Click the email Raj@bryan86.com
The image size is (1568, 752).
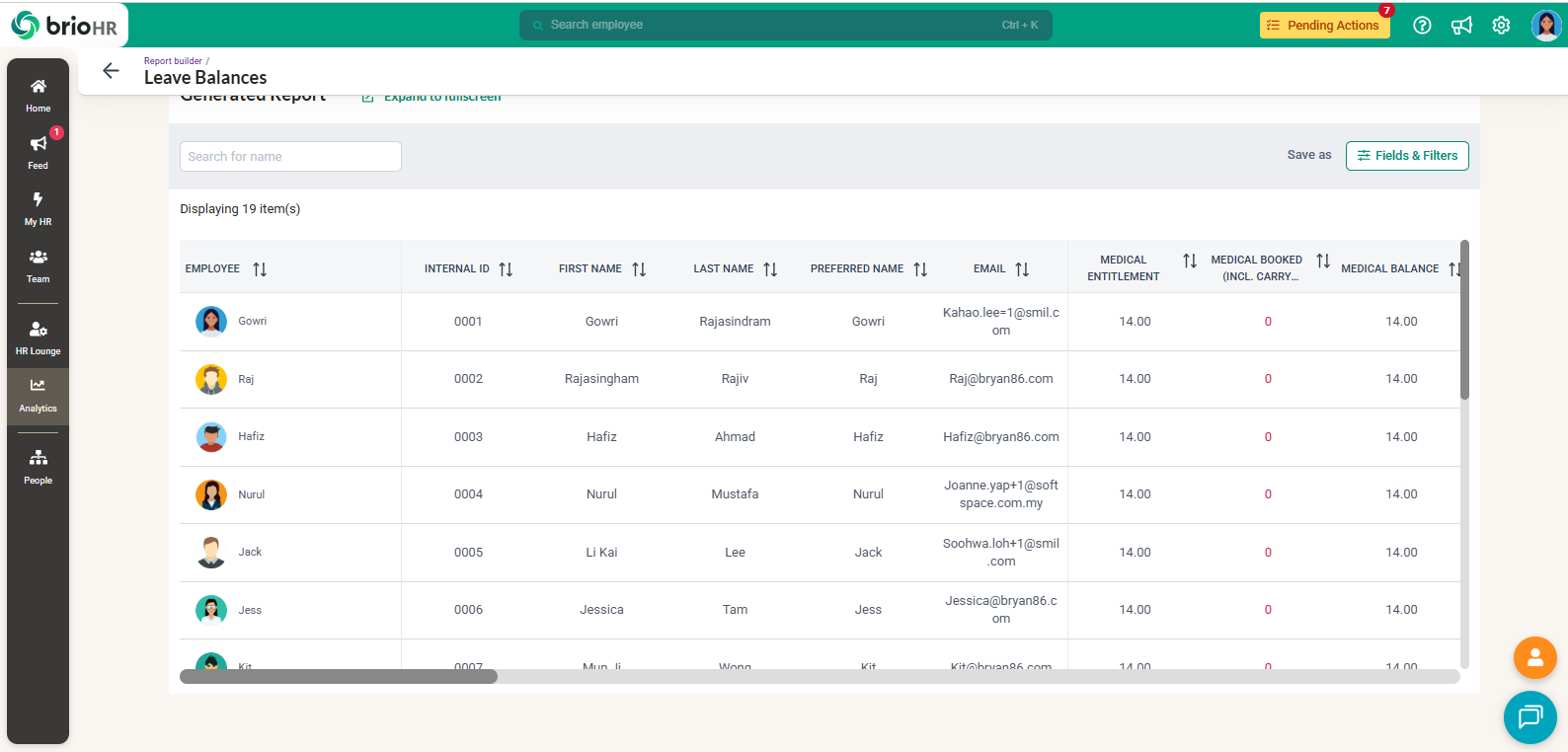[x=1001, y=379]
